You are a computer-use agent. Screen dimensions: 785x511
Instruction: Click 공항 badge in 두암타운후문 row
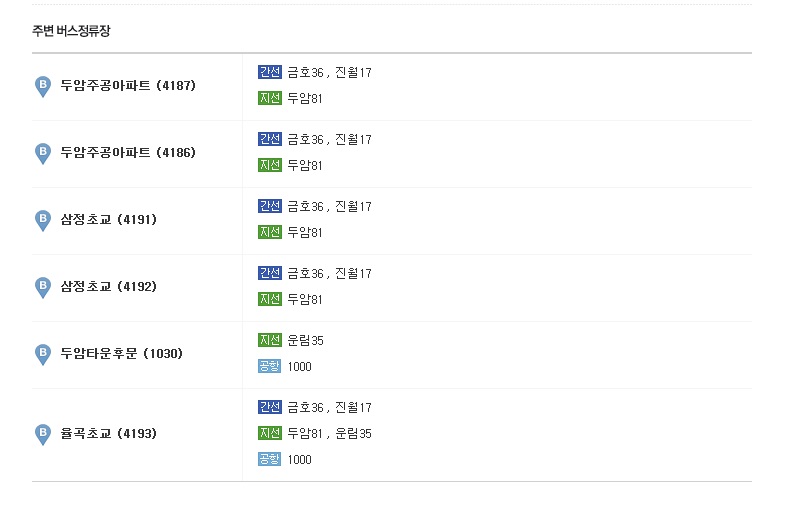[x=269, y=366]
